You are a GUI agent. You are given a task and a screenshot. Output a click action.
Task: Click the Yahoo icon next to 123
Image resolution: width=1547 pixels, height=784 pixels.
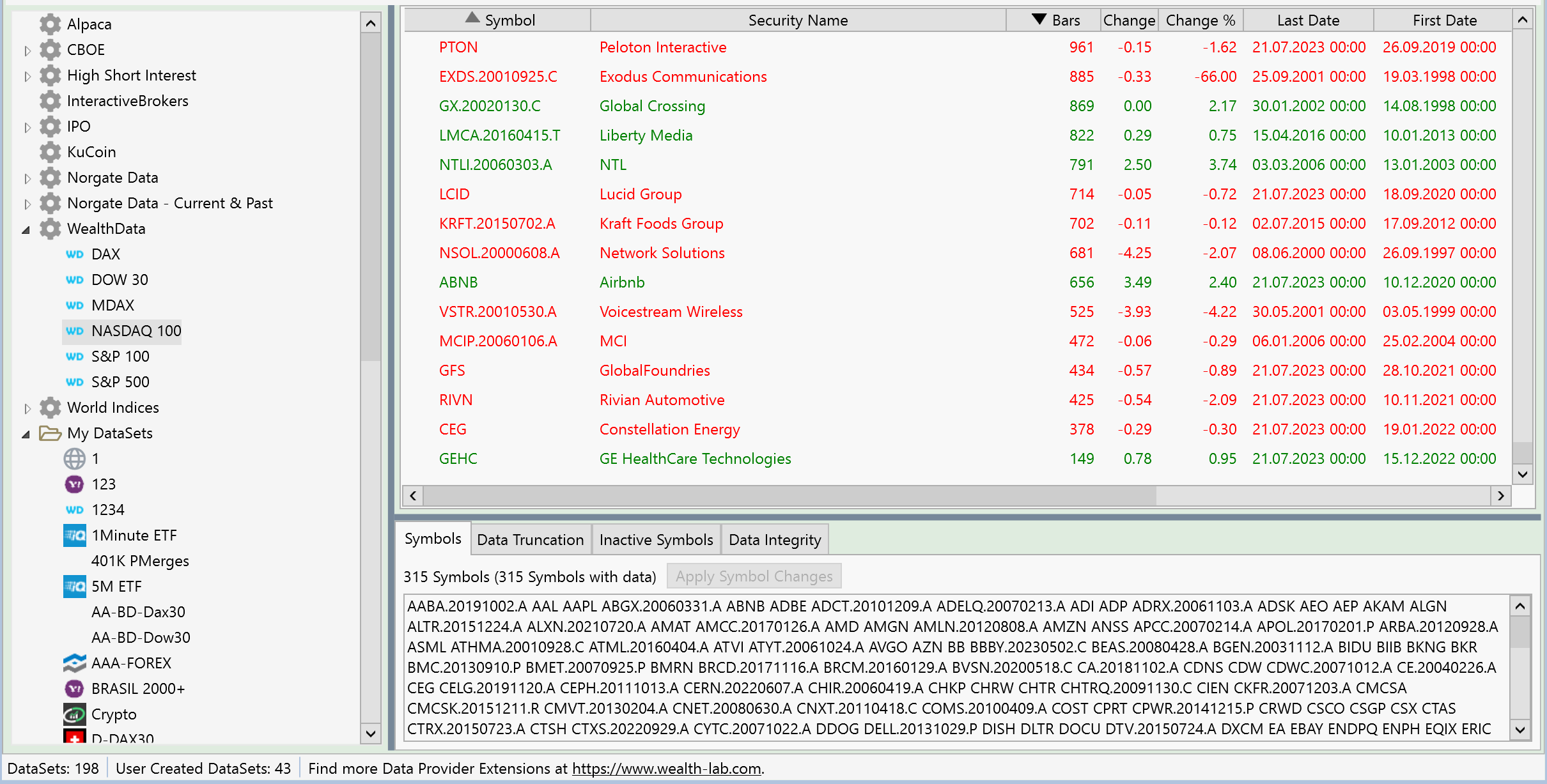75,484
